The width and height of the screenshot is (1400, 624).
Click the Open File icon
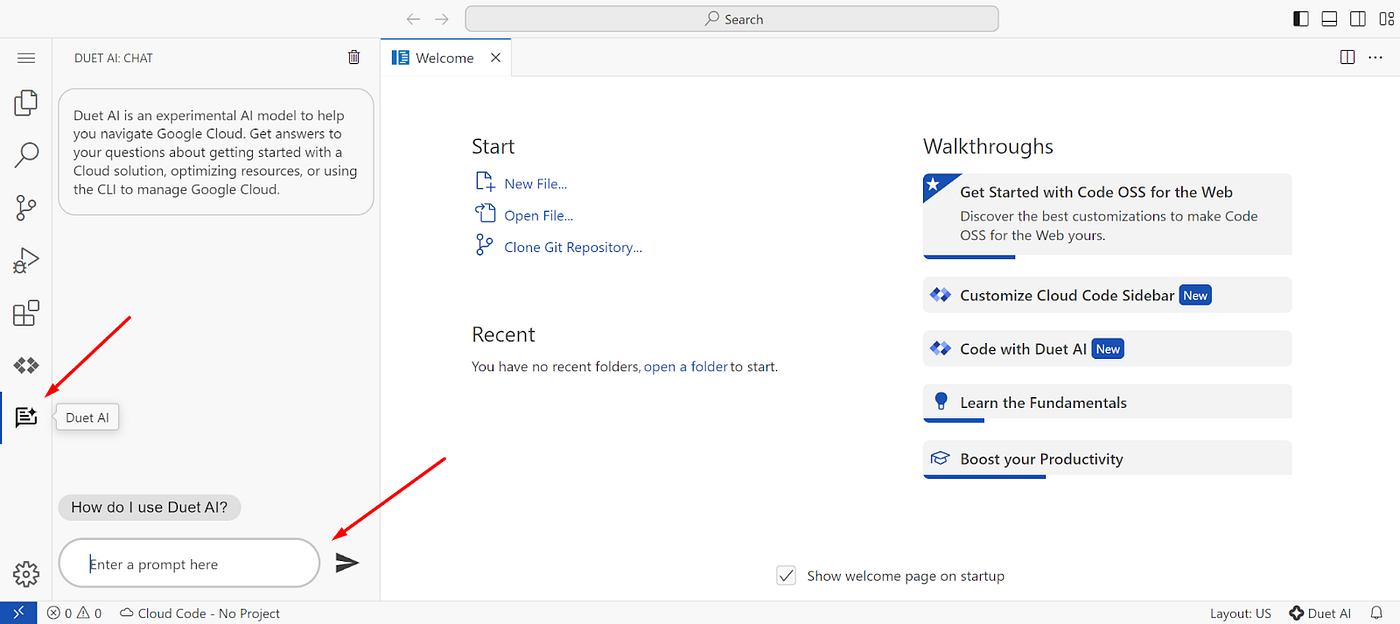pos(485,214)
